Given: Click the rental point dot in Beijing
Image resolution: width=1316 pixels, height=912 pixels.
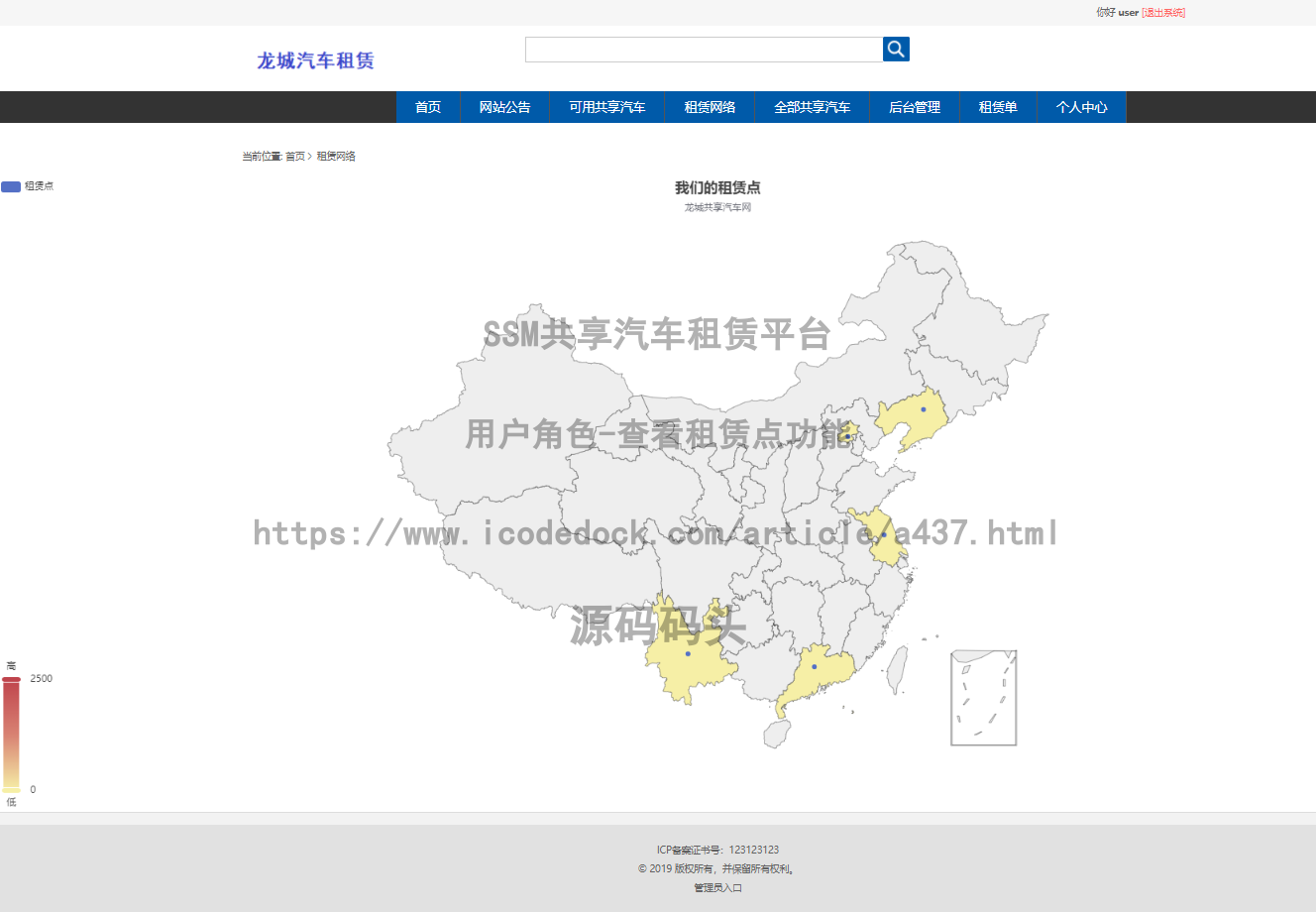Looking at the screenshot, I should [848, 436].
